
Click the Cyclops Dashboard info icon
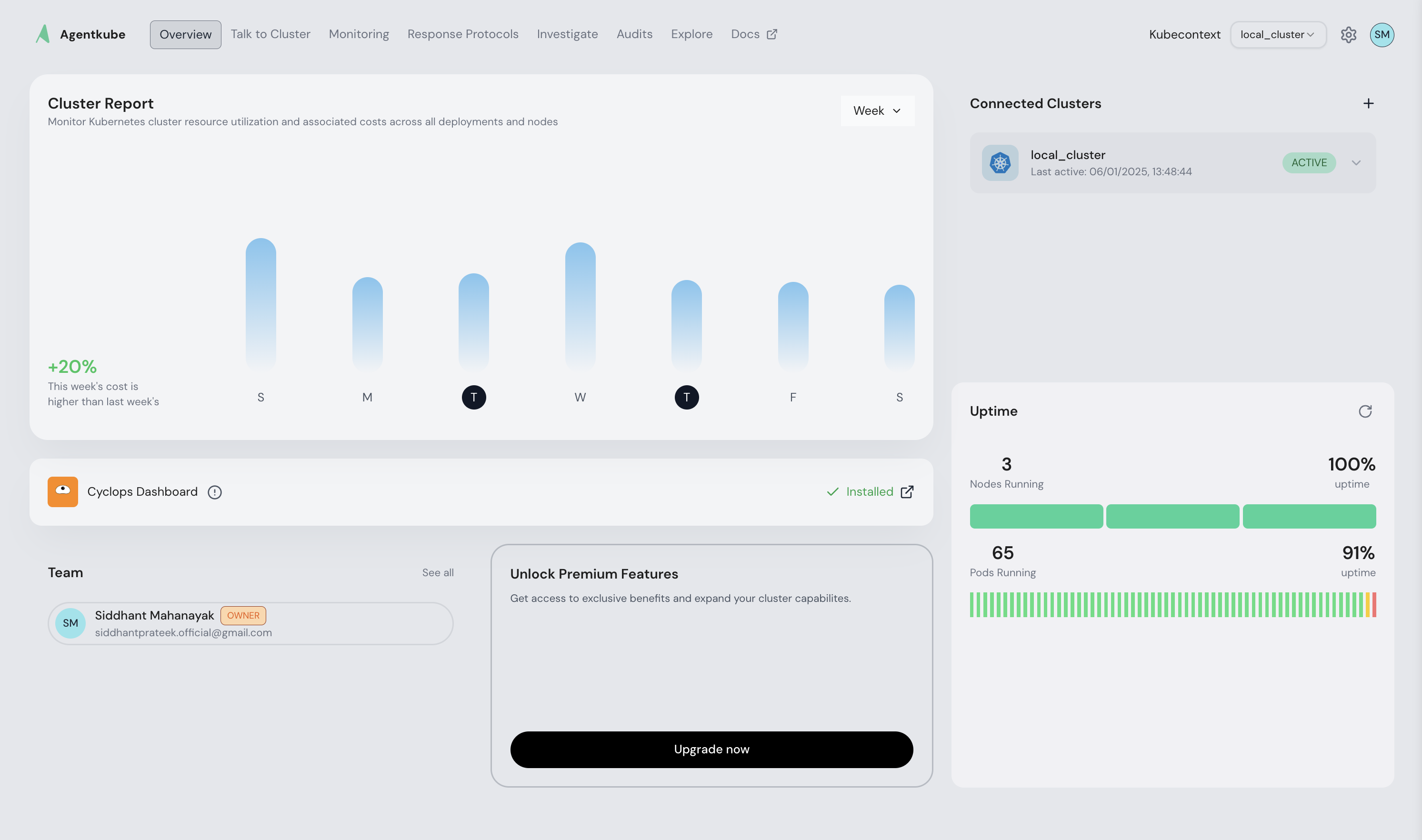[215, 492]
